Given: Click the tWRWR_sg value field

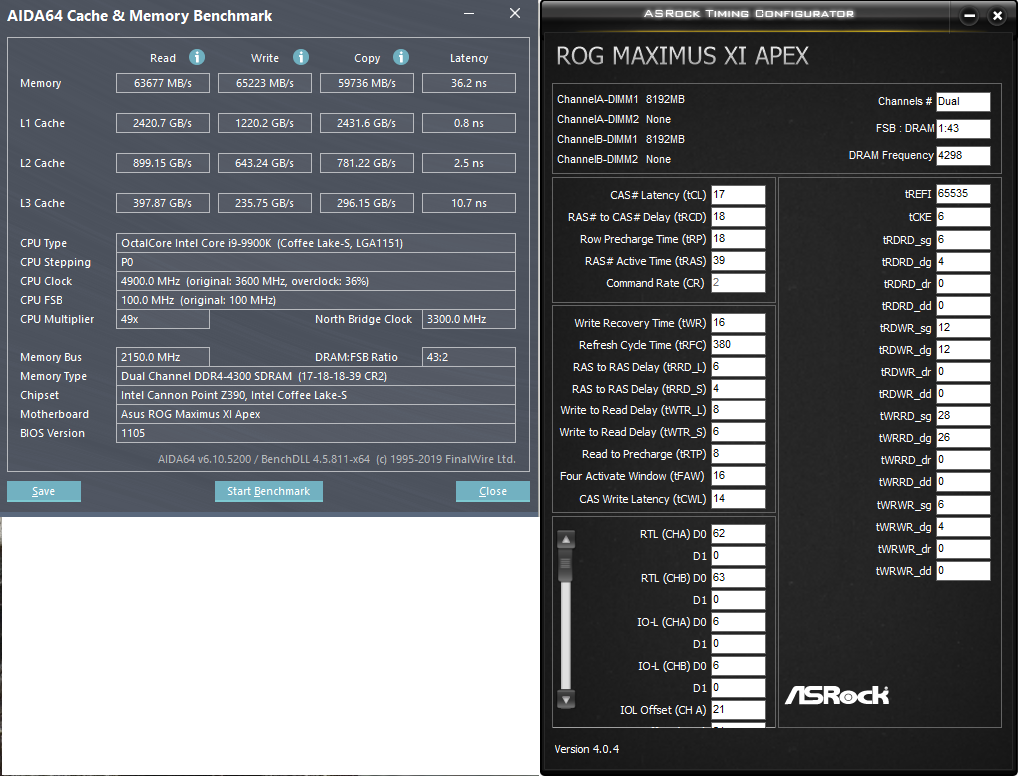Looking at the screenshot, I should 963,505.
